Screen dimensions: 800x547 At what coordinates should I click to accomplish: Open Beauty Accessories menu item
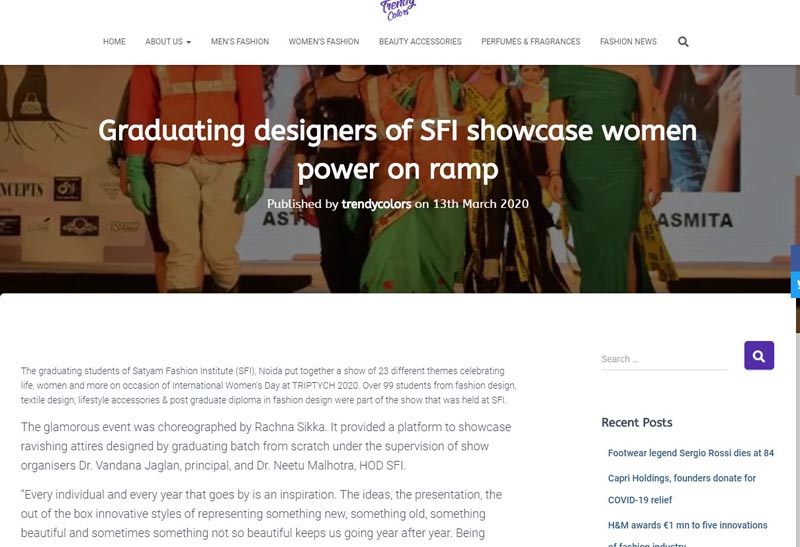[420, 42]
